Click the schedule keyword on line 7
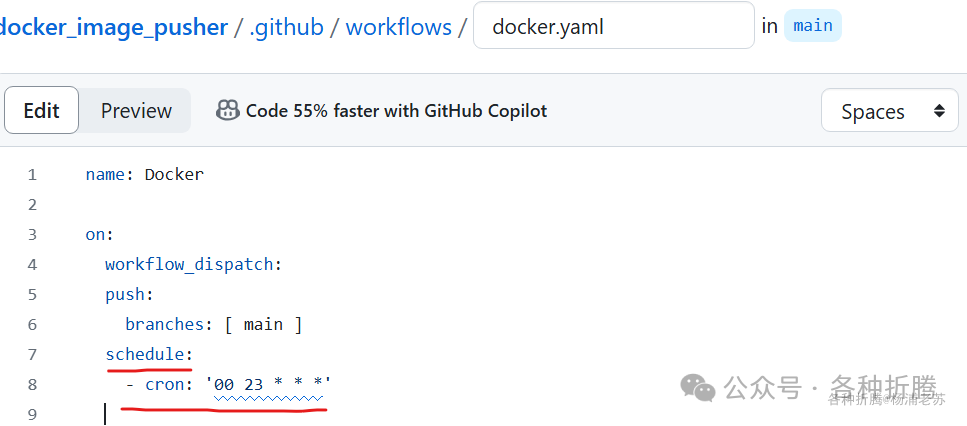The height and width of the screenshot is (426, 967). (144, 354)
